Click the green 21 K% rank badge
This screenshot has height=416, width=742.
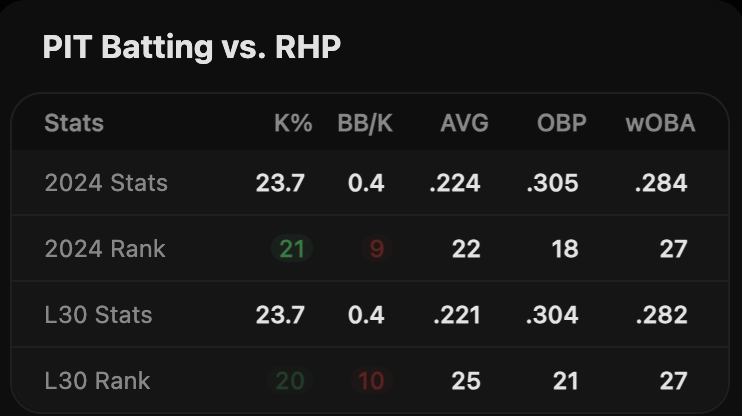pos(291,249)
